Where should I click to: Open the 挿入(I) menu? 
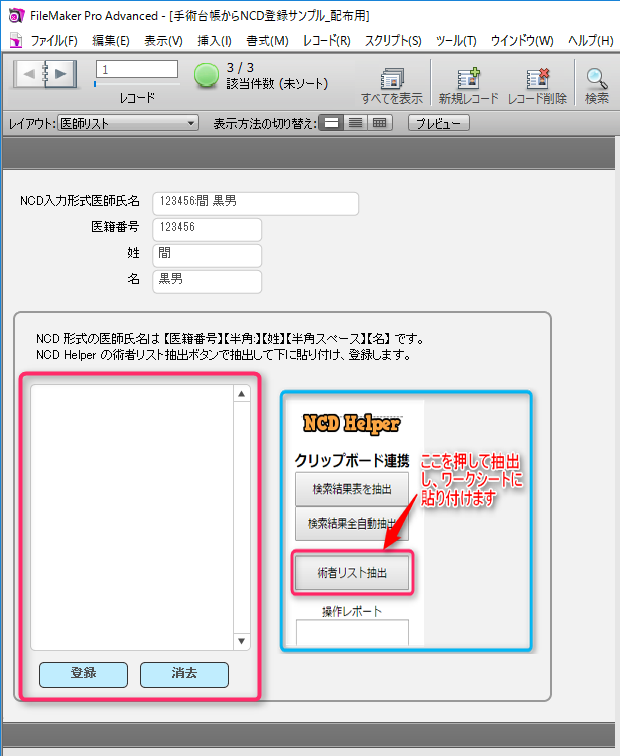click(x=215, y=40)
